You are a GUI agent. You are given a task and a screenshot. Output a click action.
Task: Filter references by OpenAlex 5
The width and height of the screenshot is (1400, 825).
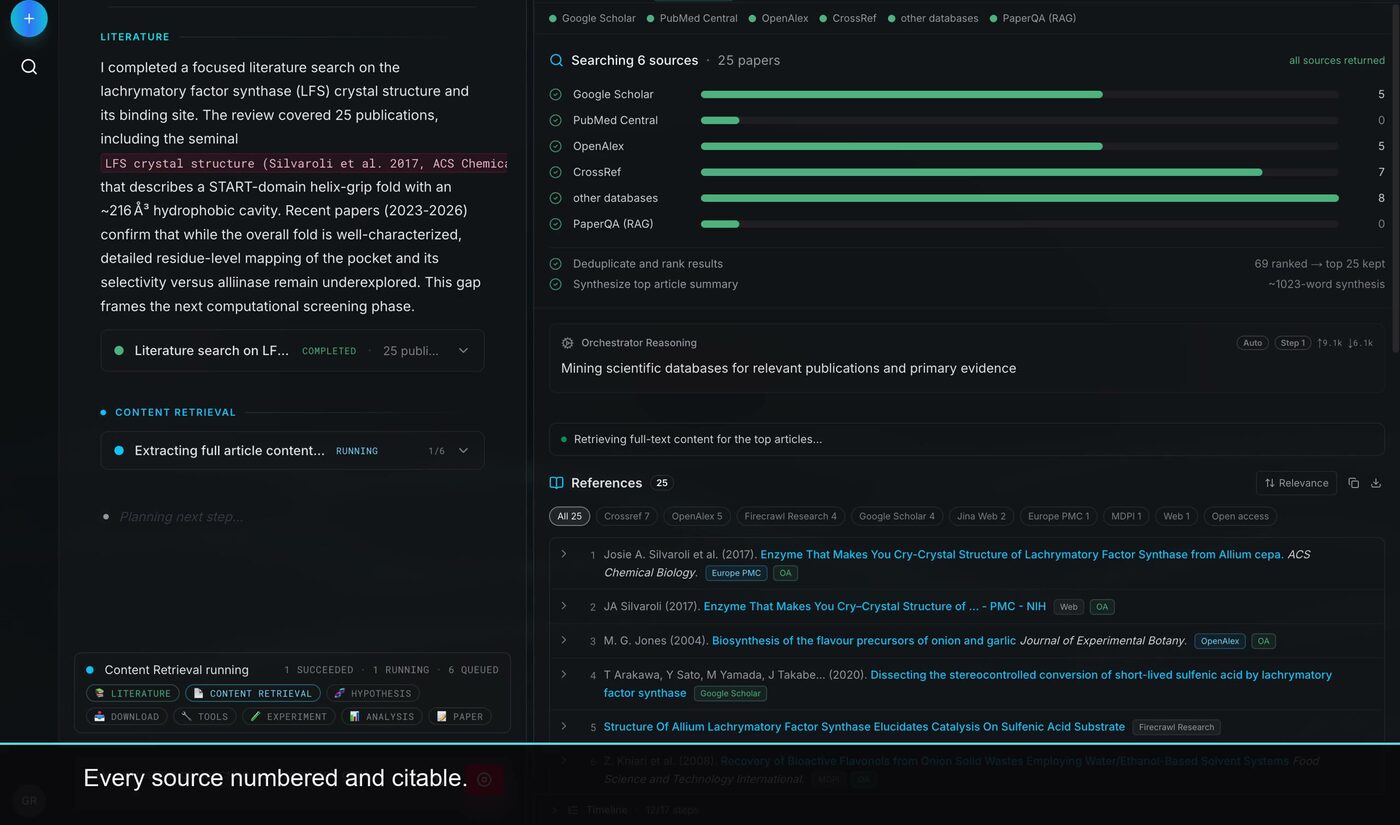[x=697, y=516]
